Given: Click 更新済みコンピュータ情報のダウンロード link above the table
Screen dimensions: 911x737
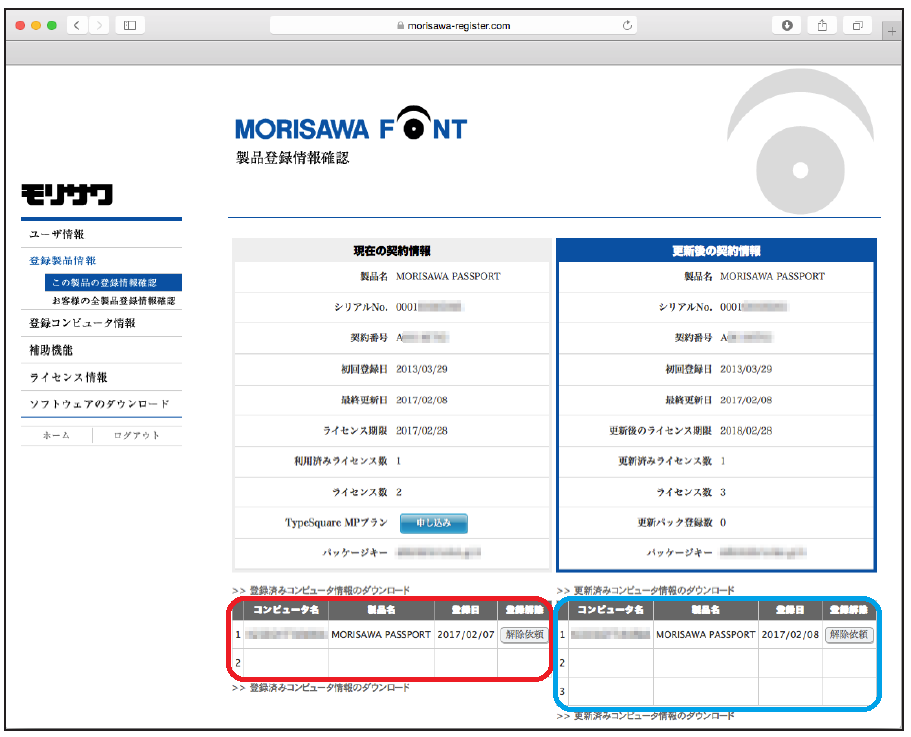Looking at the screenshot, I should pyautogui.click(x=654, y=590).
